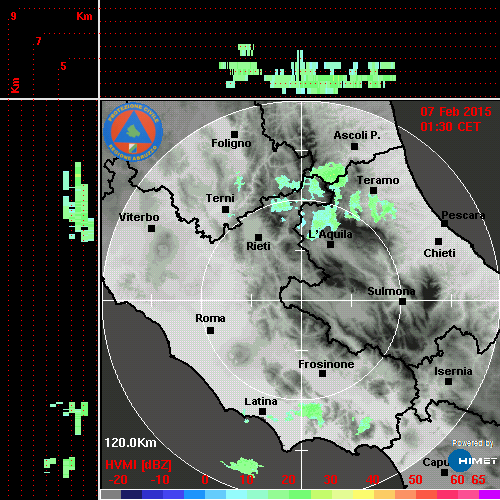Click the Isernia city marker

coord(449,381)
